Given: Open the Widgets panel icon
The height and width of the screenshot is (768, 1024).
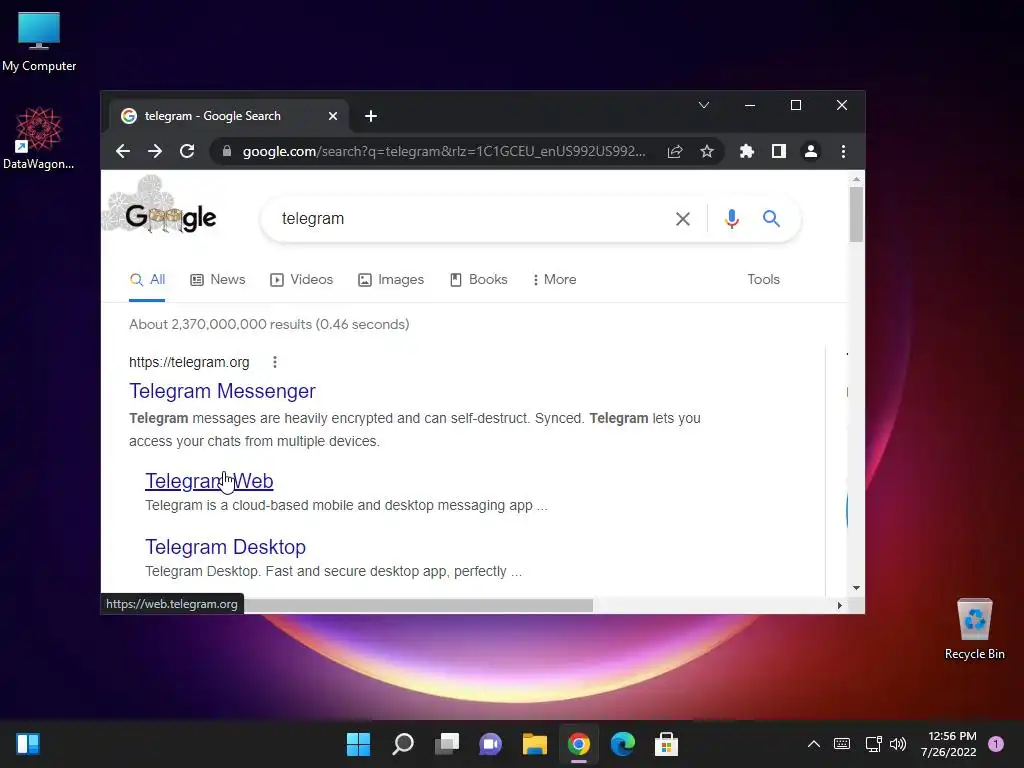Looking at the screenshot, I should [28, 744].
